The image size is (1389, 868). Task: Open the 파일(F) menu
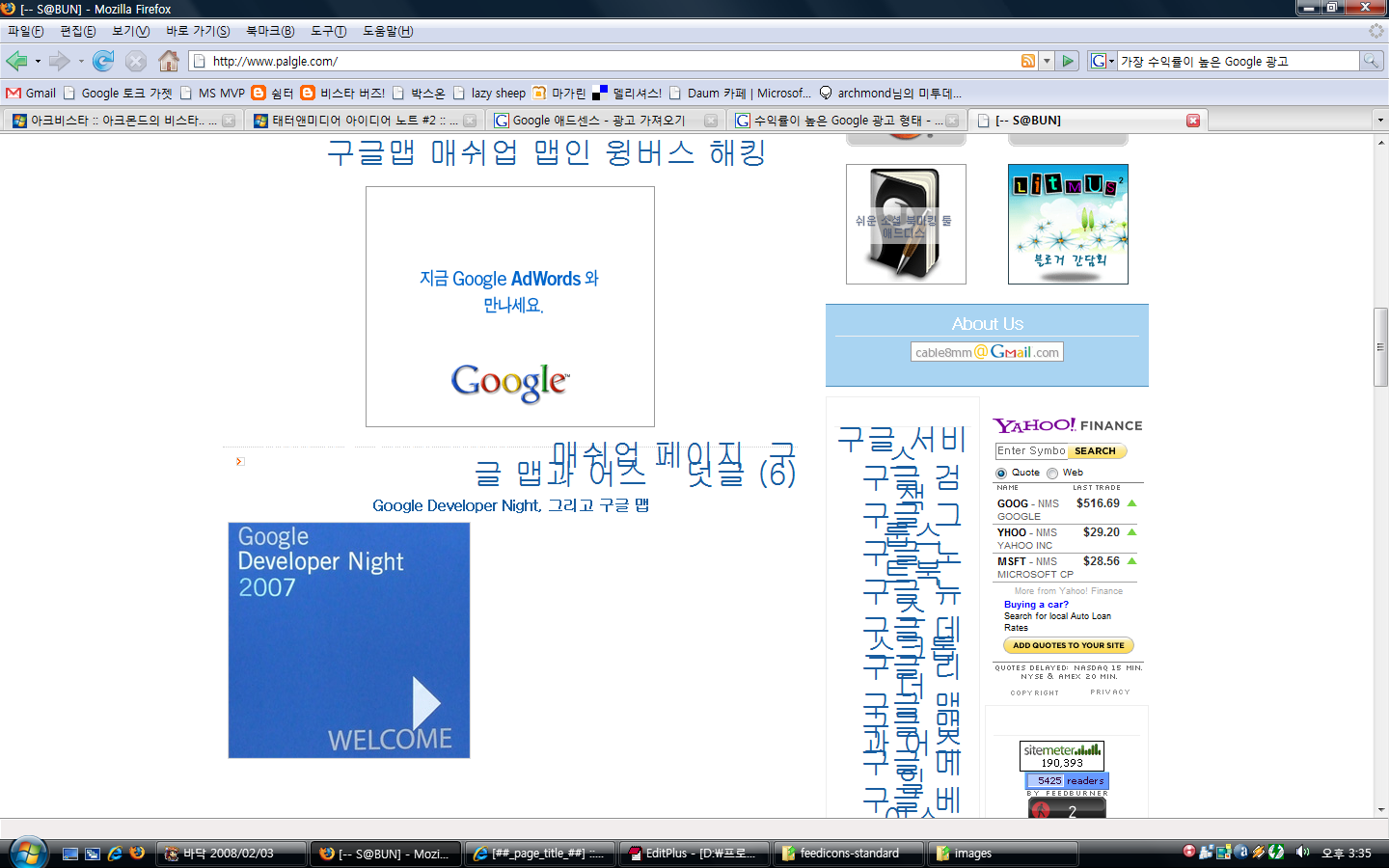(x=26, y=31)
